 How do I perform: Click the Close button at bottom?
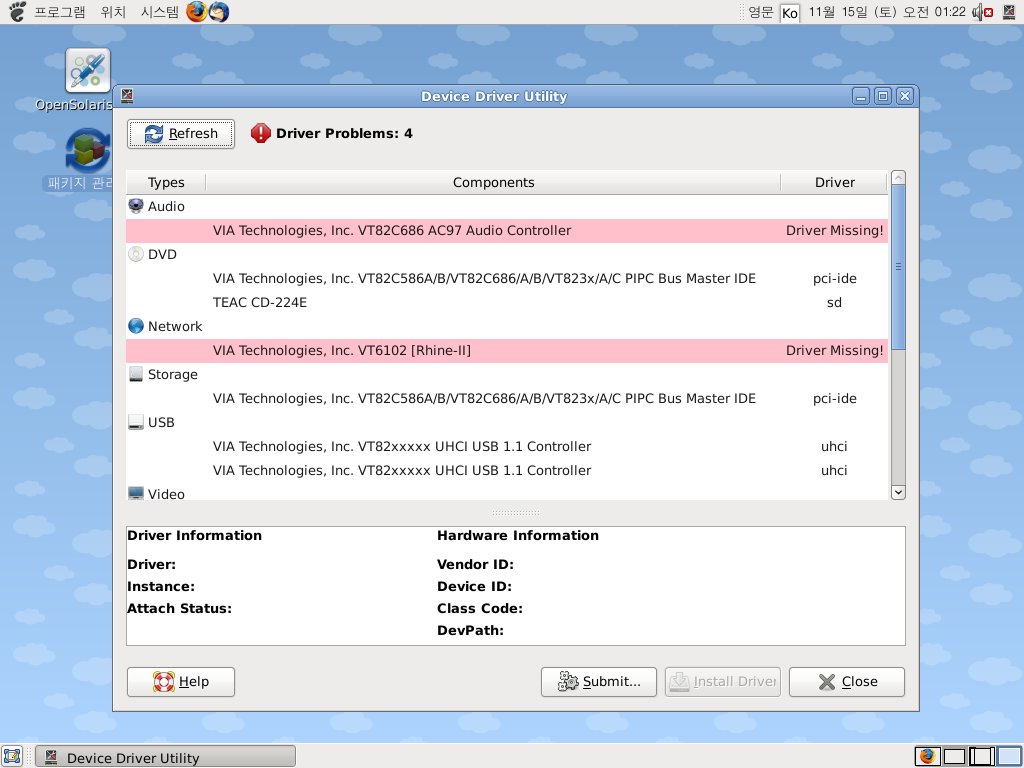(847, 682)
